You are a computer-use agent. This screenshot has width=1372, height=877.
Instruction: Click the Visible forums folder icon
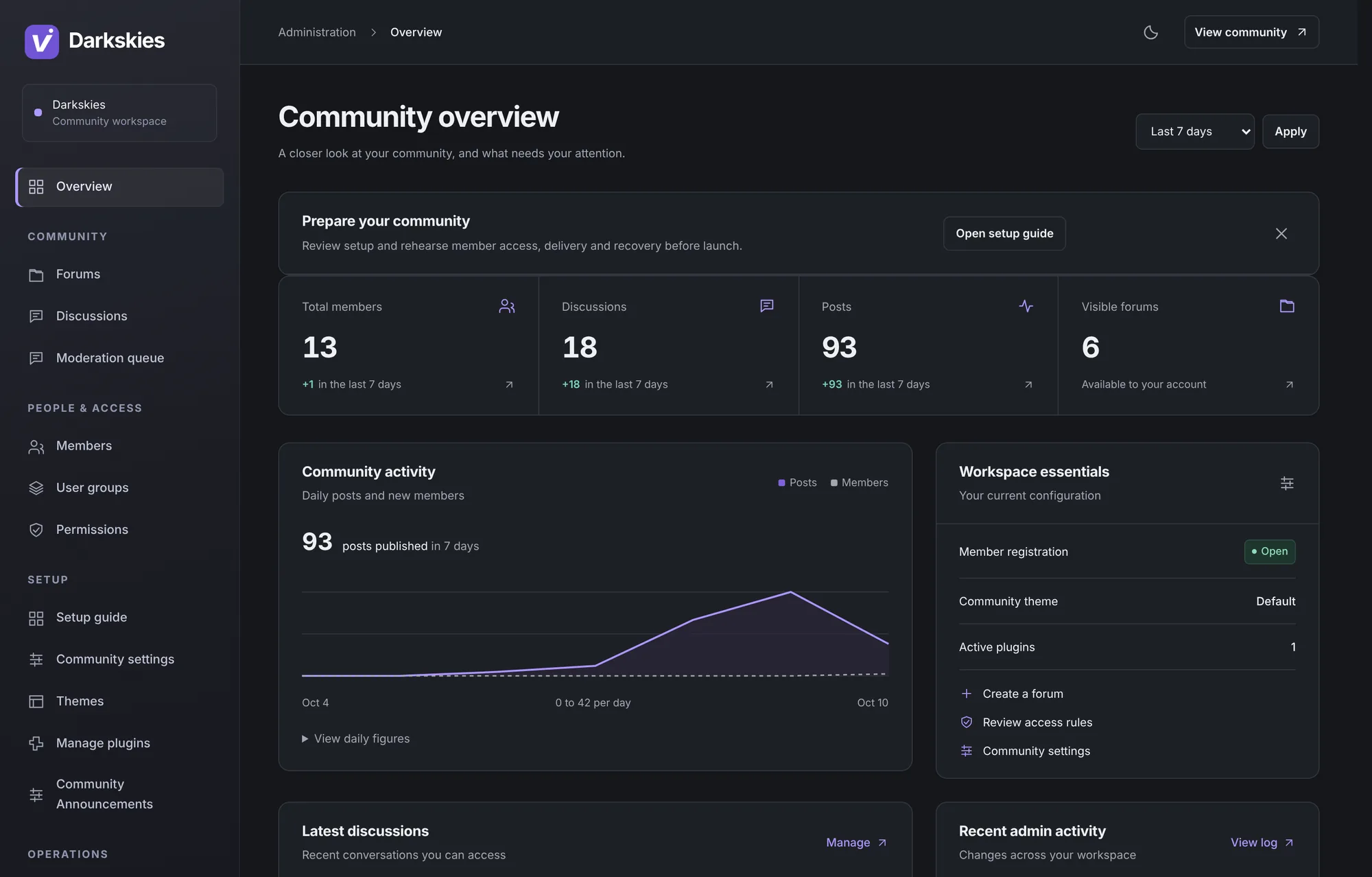(1287, 306)
